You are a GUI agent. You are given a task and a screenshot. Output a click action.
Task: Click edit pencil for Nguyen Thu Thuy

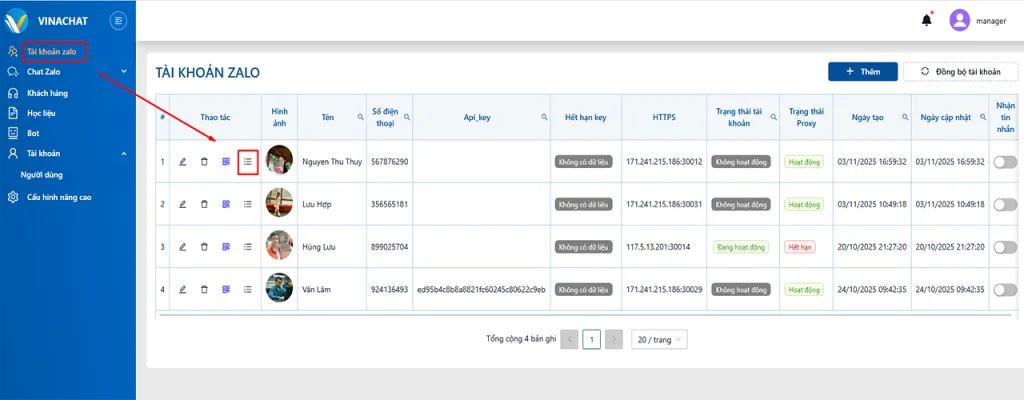(182, 161)
